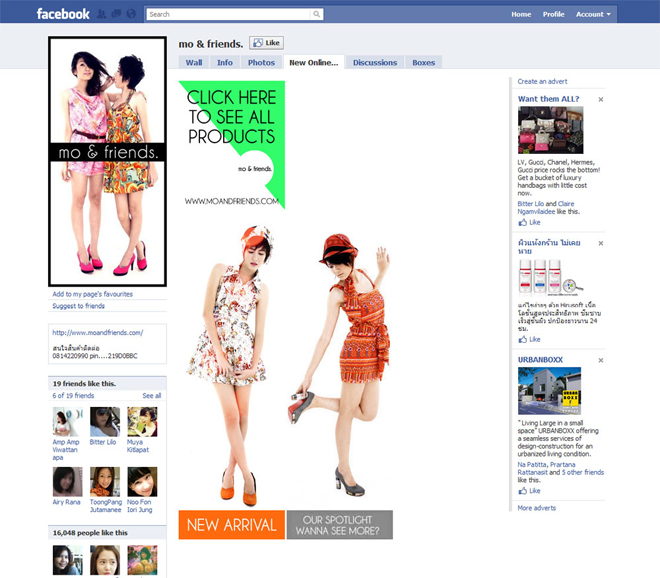660x578 pixels.
Task: Click first fan photo under 16,048 people
Action: 67,560
